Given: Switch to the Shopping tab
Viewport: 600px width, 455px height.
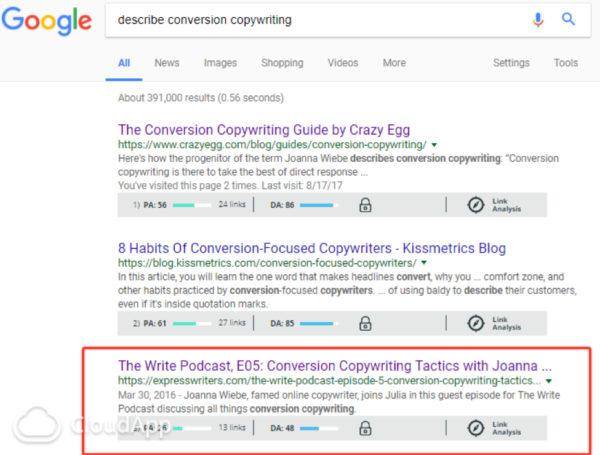Looking at the screenshot, I should tap(282, 63).
